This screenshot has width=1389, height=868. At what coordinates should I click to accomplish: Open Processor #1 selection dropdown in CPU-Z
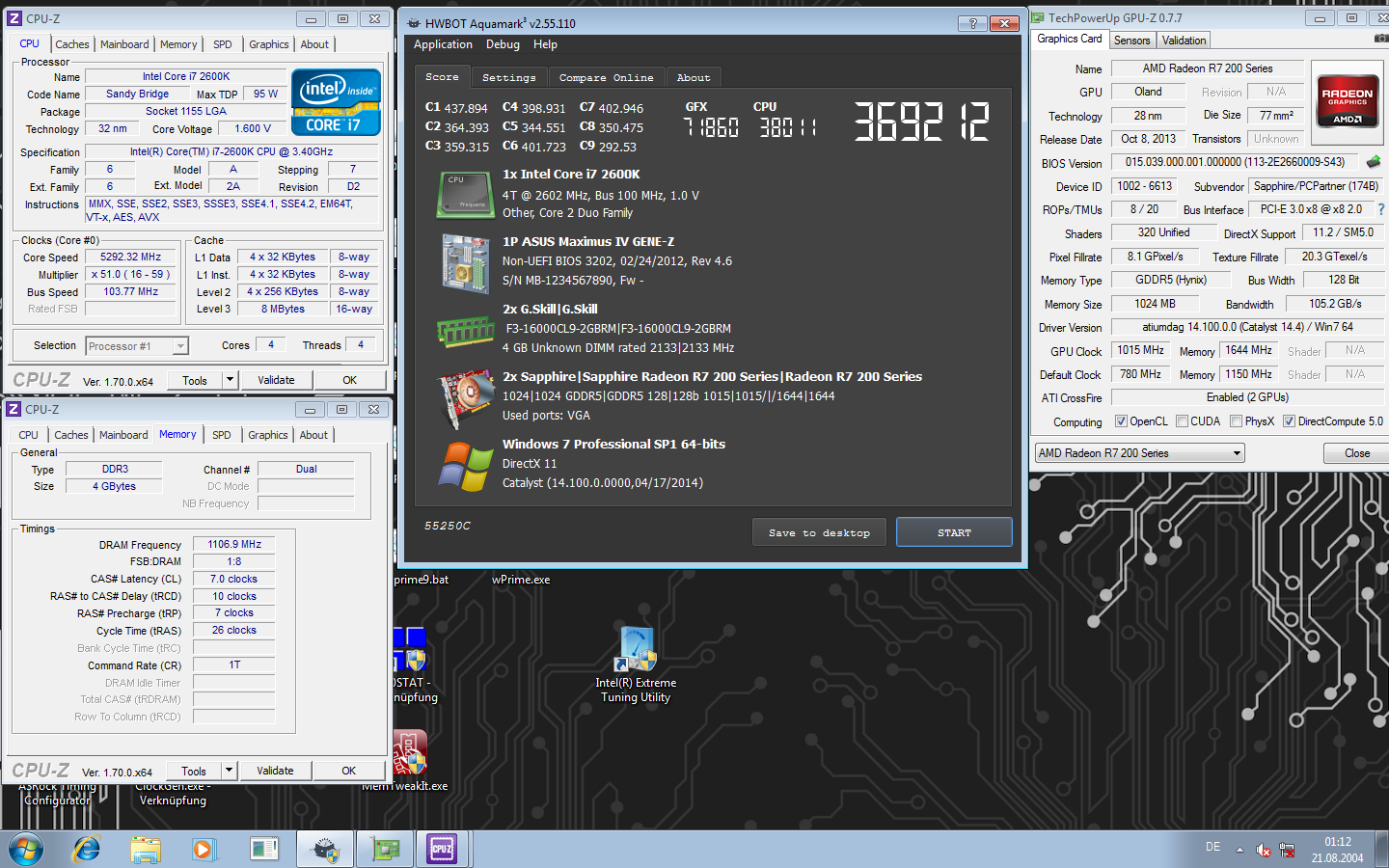[137, 346]
